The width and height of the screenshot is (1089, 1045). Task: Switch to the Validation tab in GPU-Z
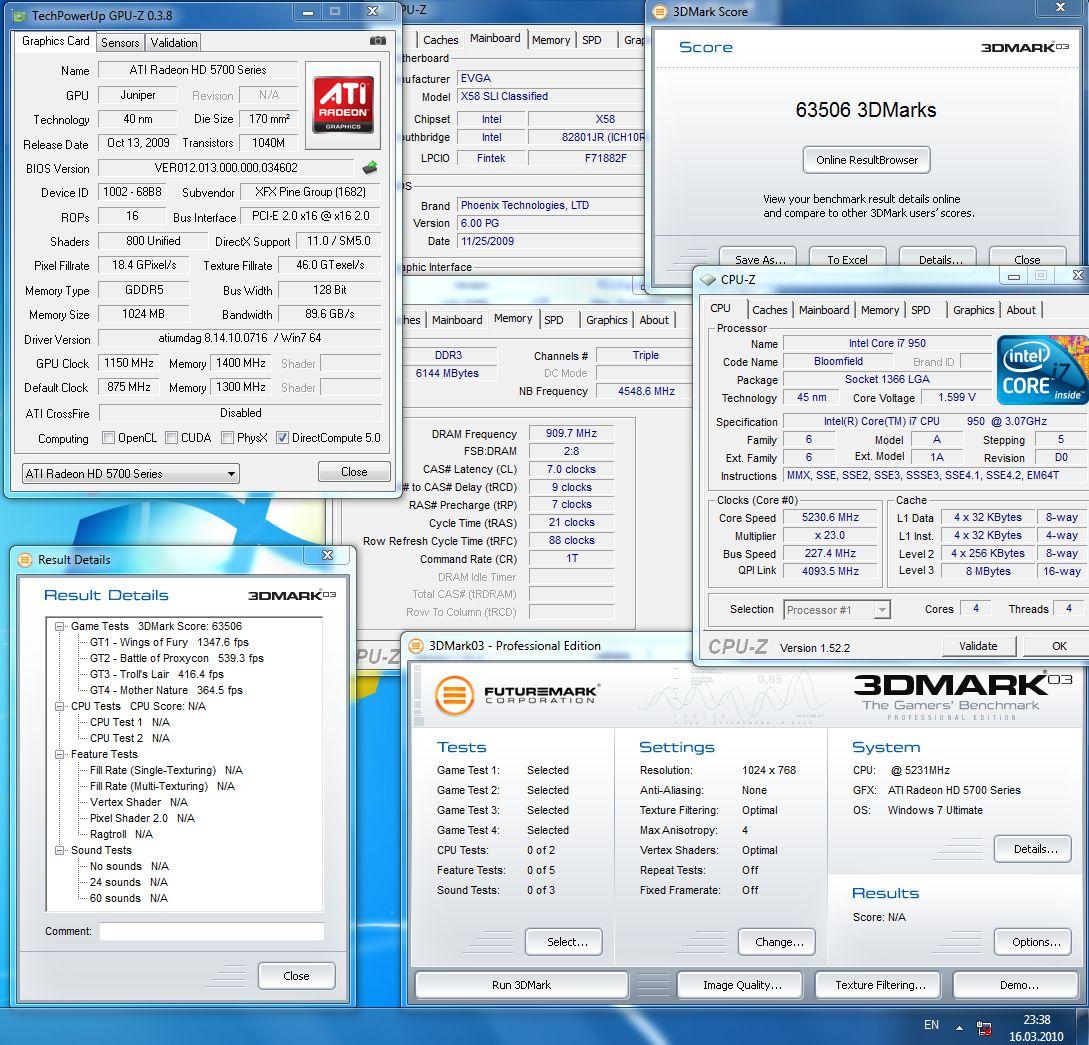point(174,42)
